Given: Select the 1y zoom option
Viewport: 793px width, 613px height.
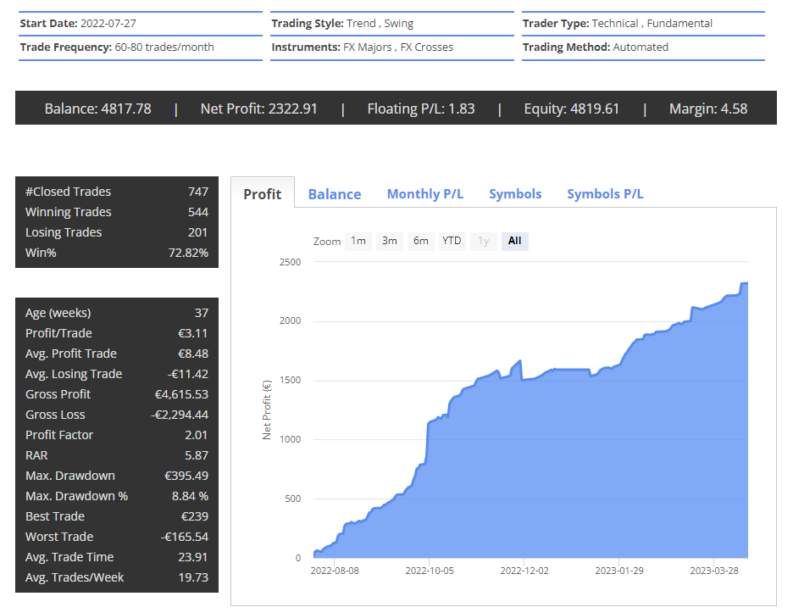Looking at the screenshot, I should click(x=484, y=241).
